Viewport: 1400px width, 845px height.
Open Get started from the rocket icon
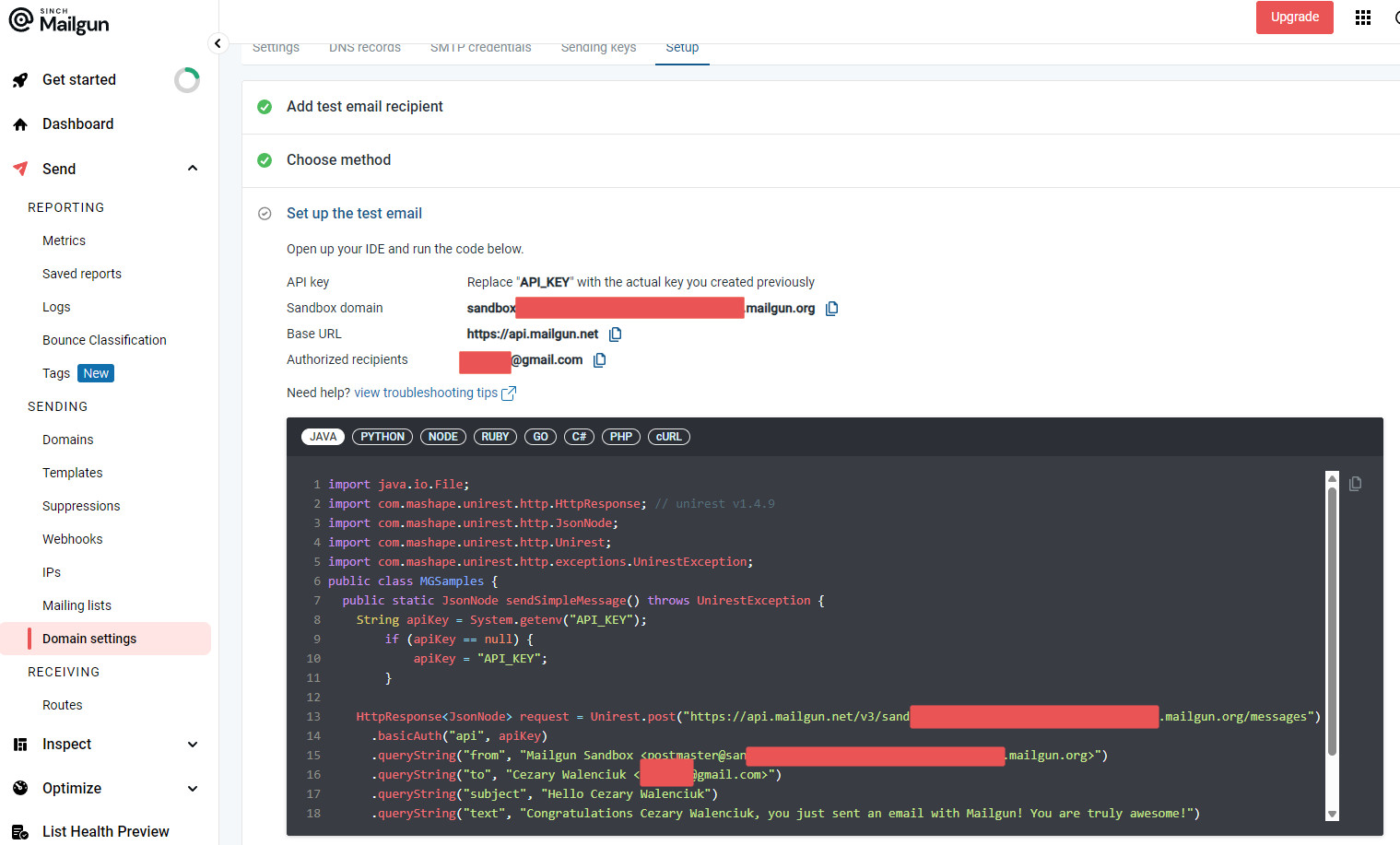20,80
